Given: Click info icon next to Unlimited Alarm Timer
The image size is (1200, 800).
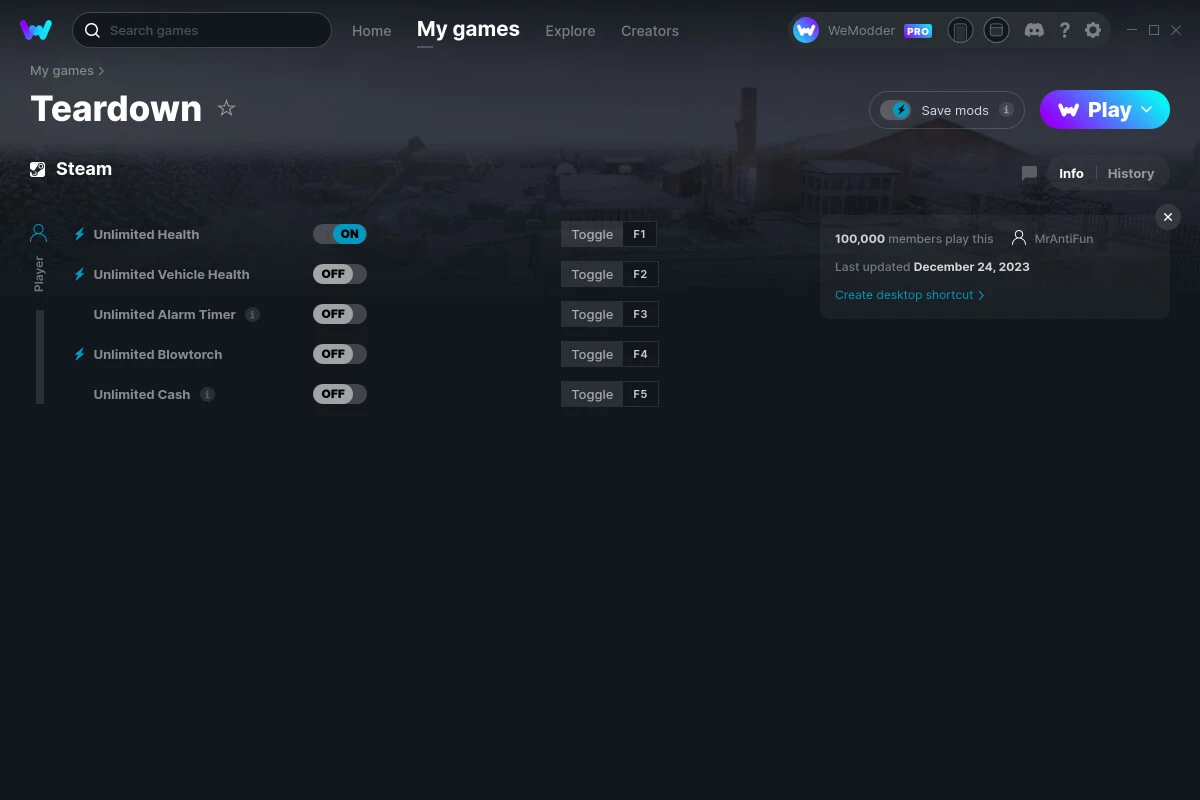Looking at the screenshot, I should click(253, 314).
